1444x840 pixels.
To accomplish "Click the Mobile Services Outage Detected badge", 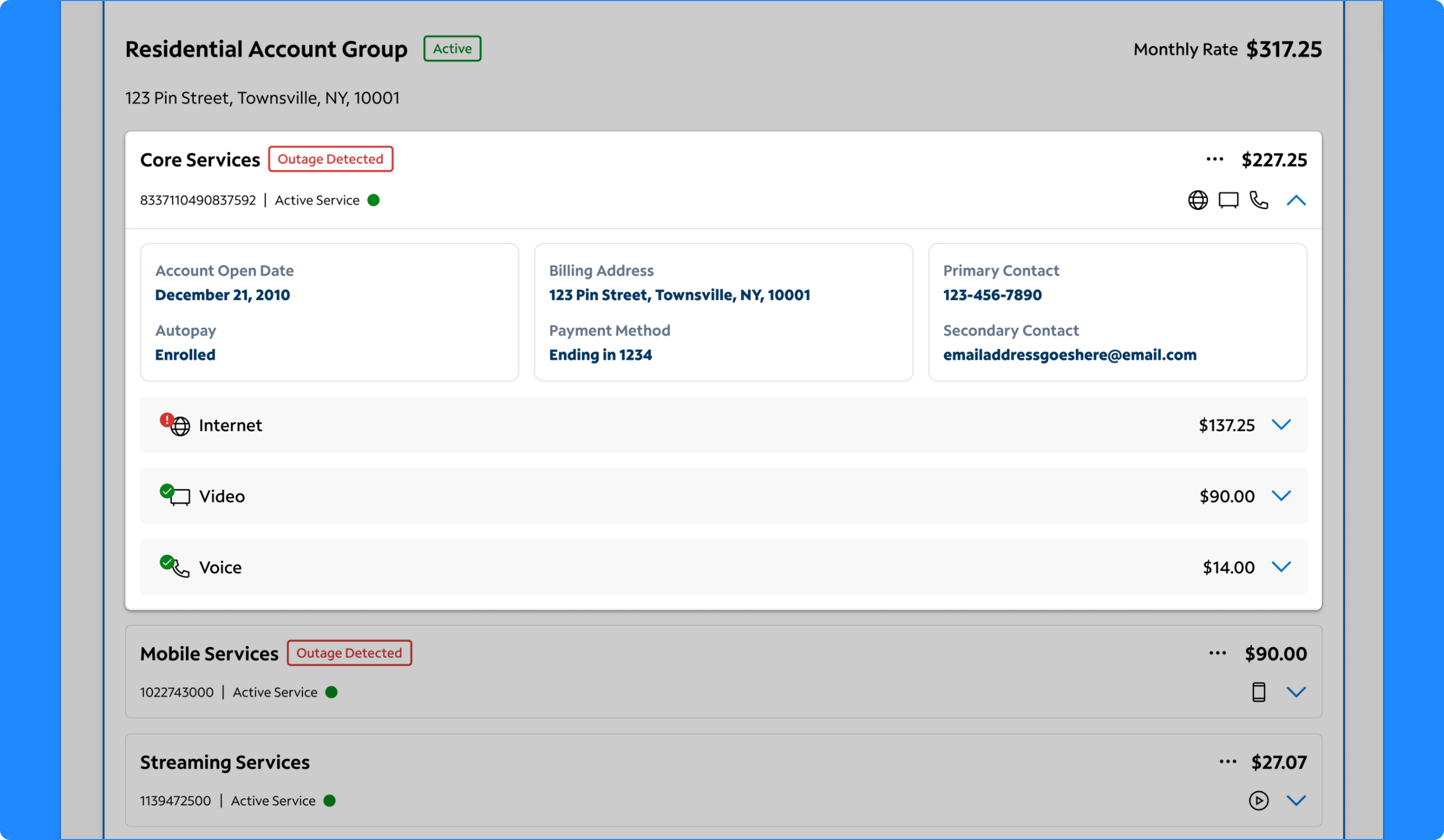I will pos(349,653).
